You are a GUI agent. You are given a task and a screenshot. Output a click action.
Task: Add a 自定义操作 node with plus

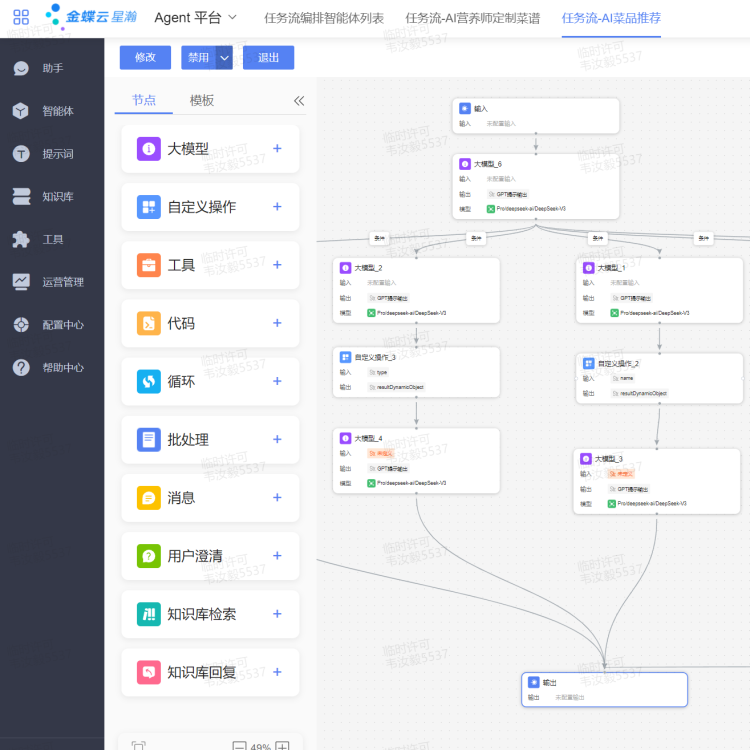click(277, 207)
